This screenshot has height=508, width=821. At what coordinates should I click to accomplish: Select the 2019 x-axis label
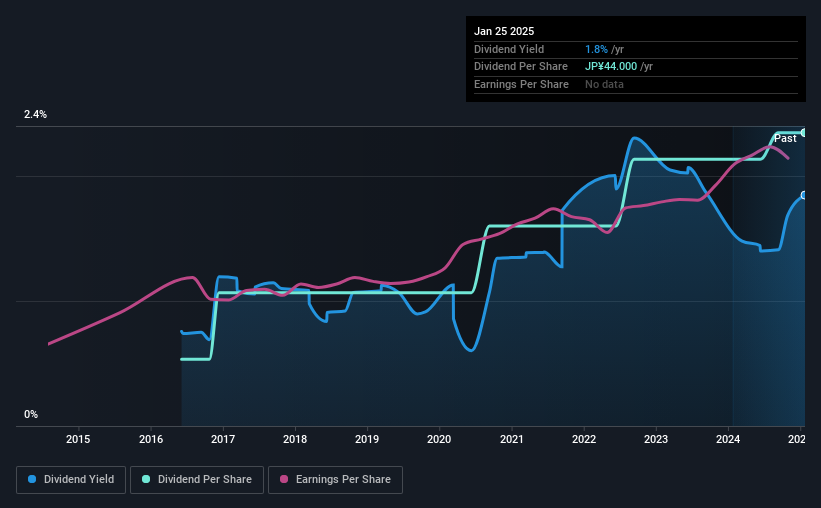click(x=367, y=439)
